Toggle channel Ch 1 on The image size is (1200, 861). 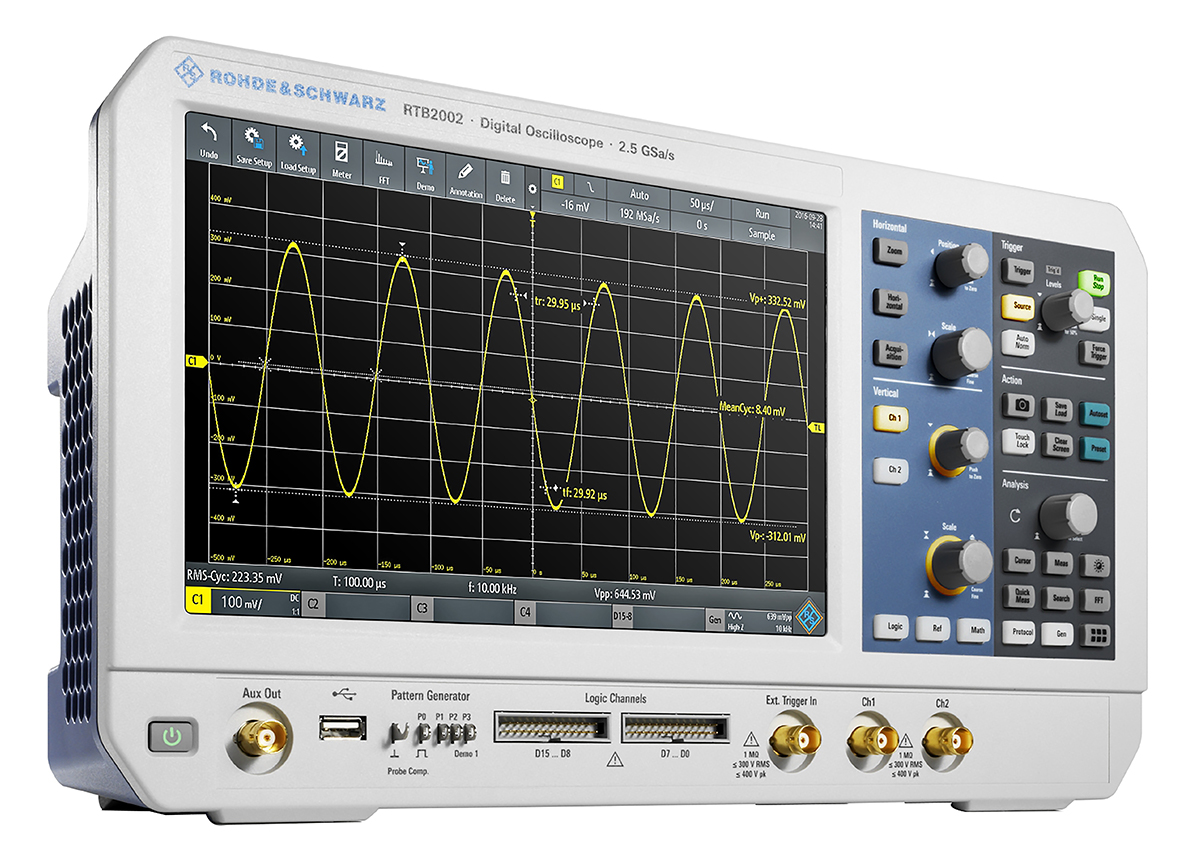[890, 418]
